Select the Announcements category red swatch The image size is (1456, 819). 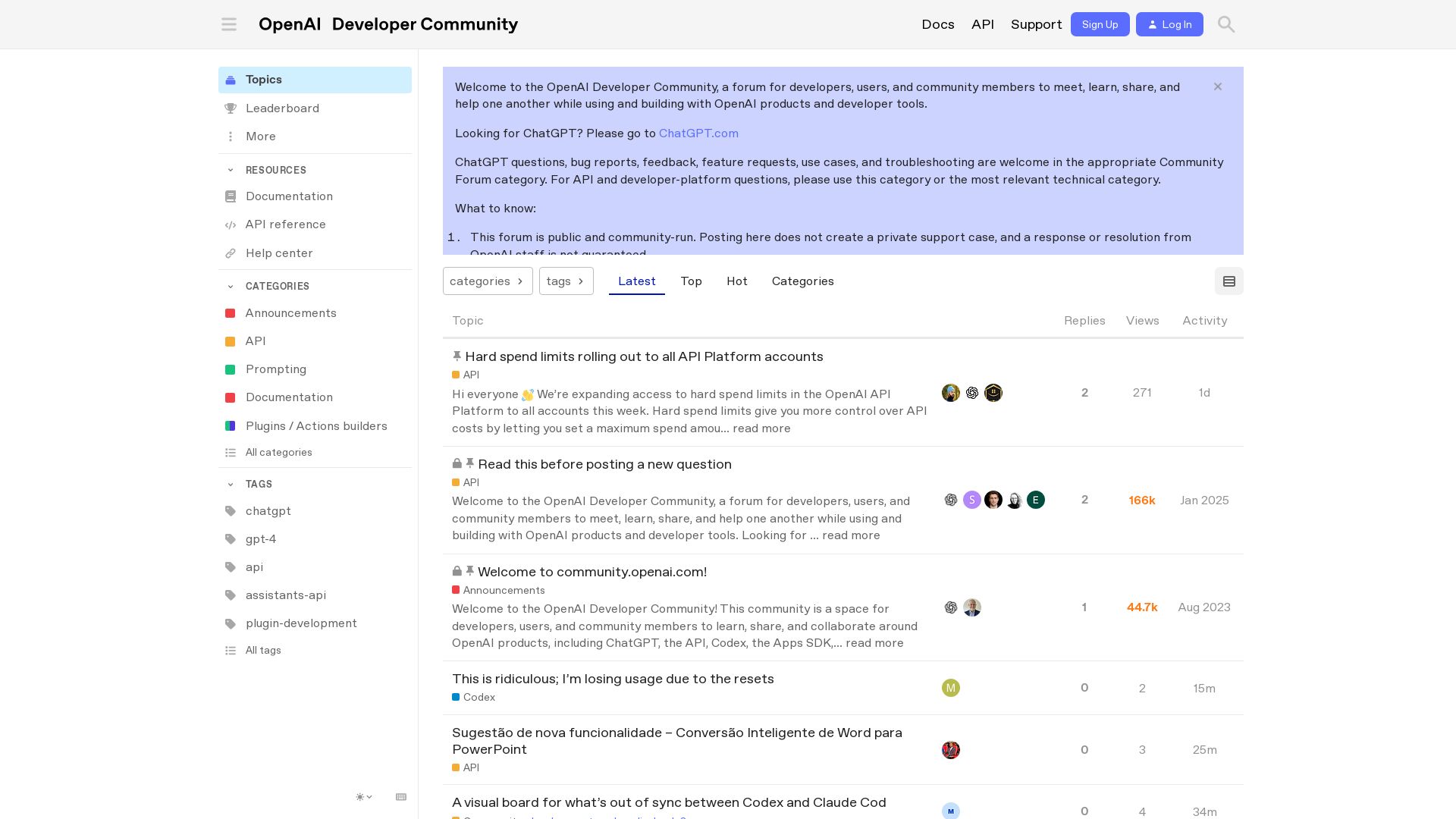point(230,313)
